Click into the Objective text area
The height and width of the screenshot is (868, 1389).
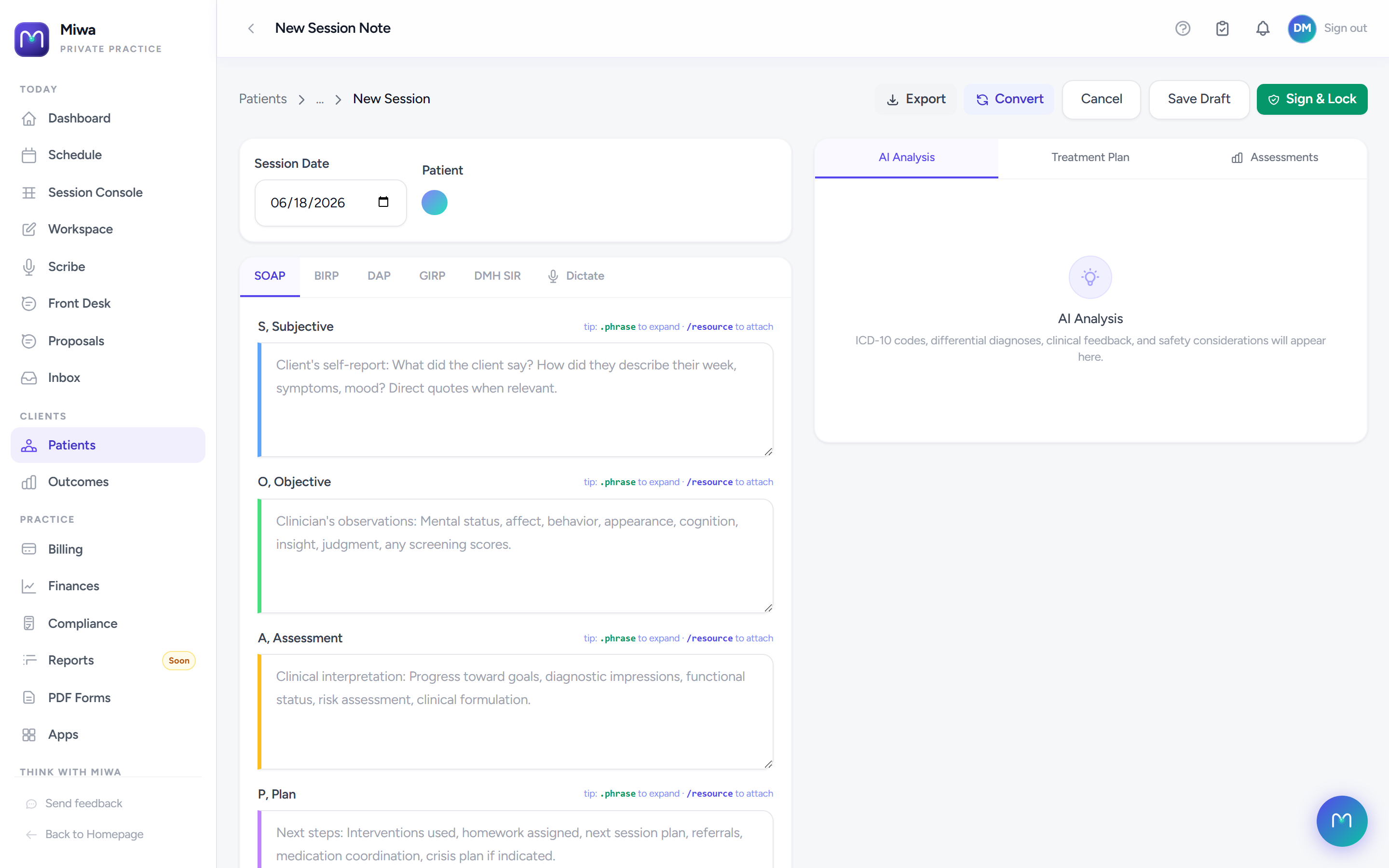tap(515, 556)
